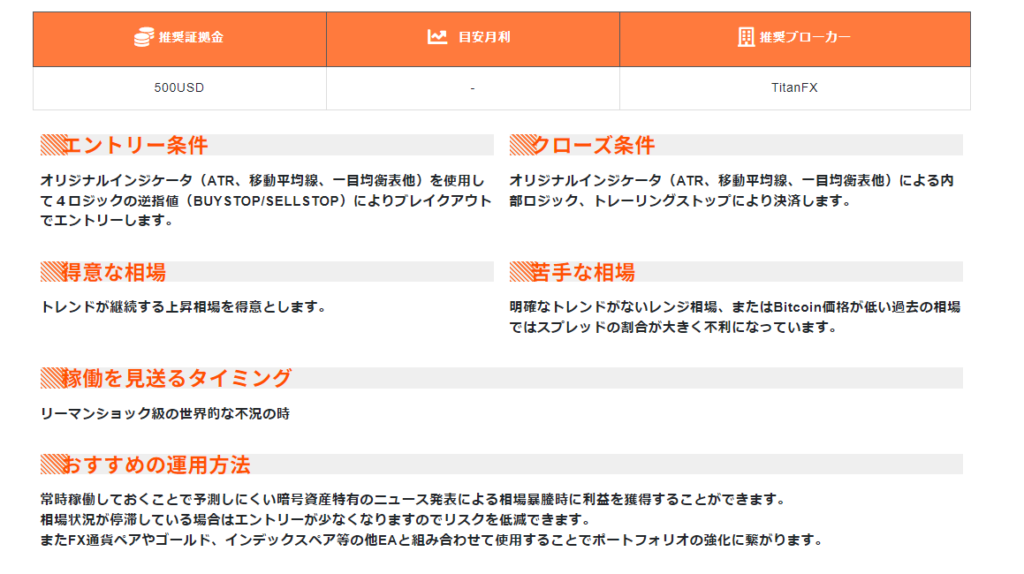Click the TitanFX table cell

[794, 88]
